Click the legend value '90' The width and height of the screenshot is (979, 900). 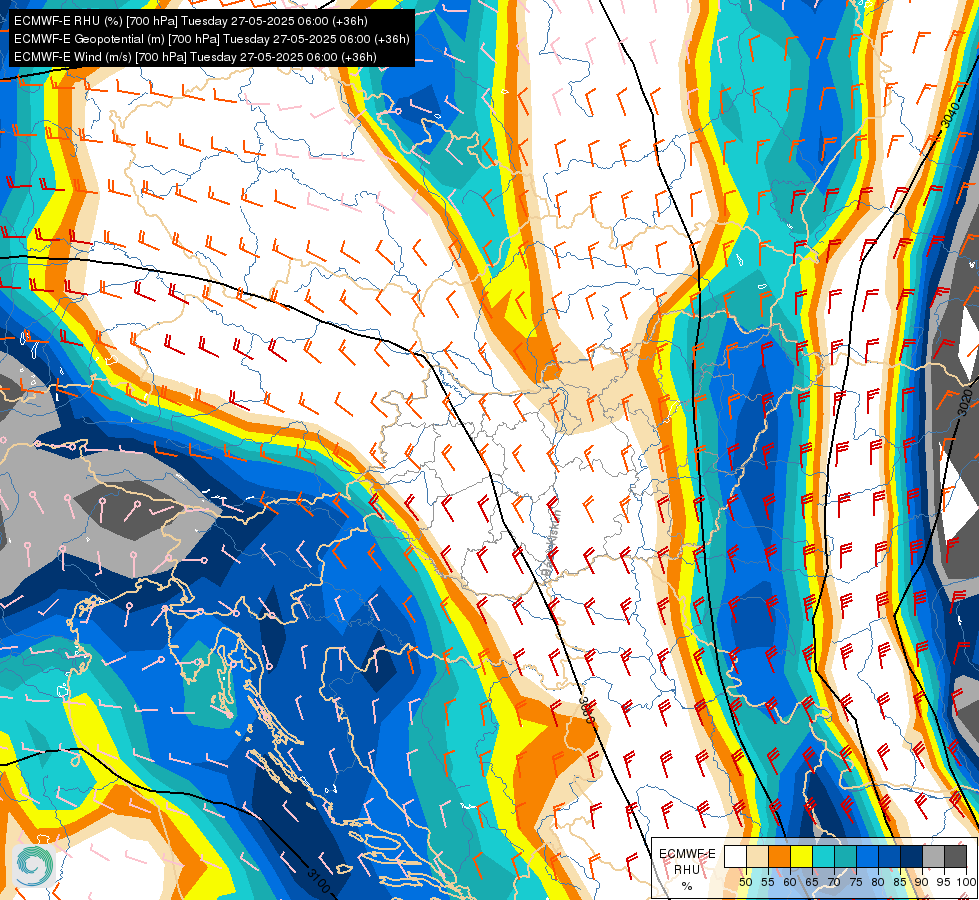[x=922, y=882]
